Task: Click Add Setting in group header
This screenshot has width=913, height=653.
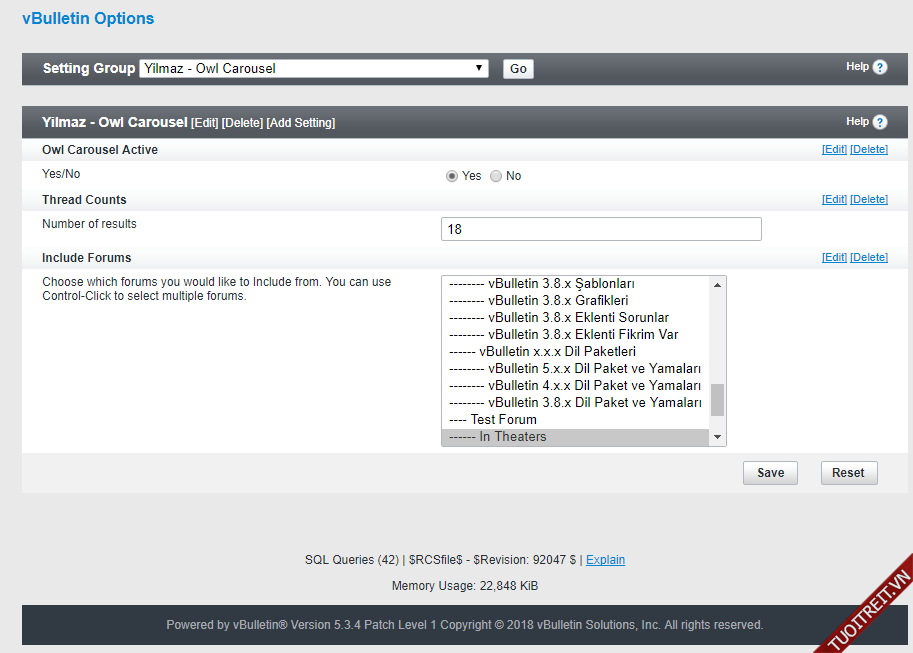Action: (301, 123)
